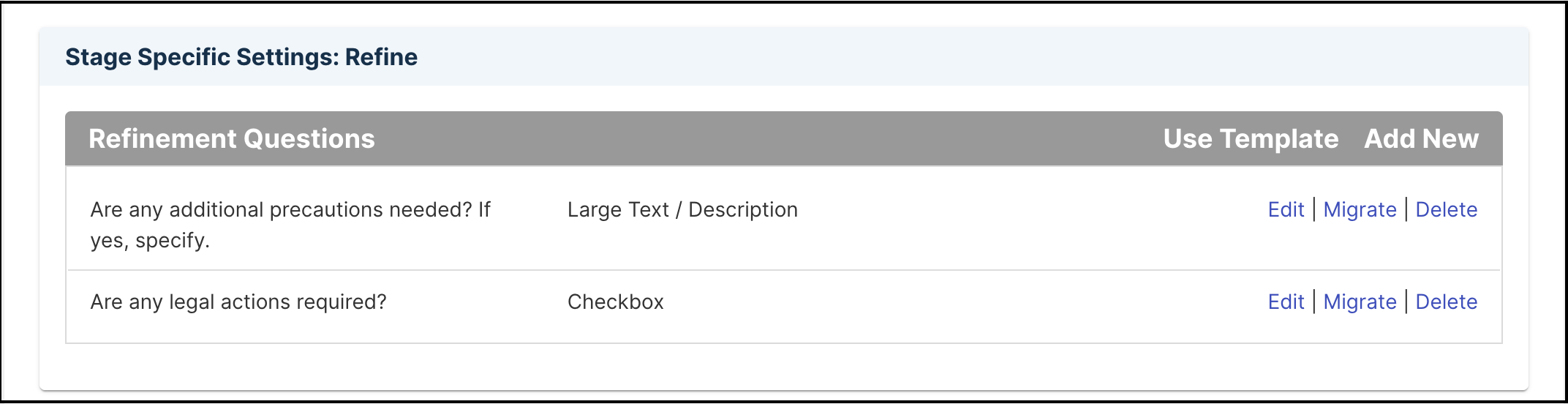This screenshot has width=1568, height=404.
Task: Delete the legal actions question
Action: [x=1446, y=302]
